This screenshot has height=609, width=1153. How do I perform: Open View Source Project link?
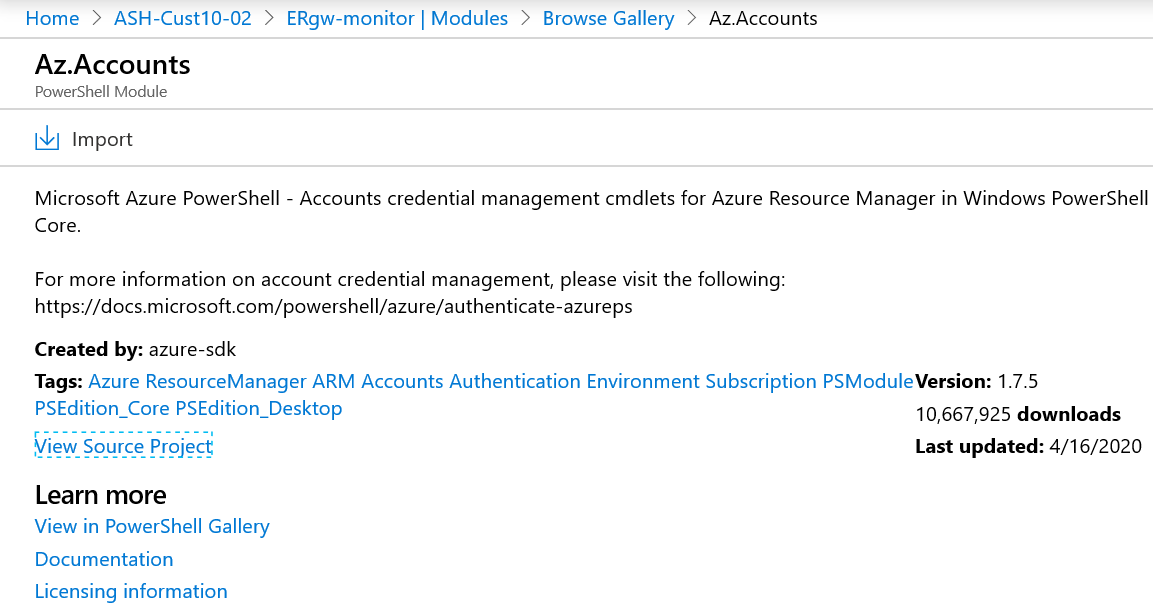(124, 446)
